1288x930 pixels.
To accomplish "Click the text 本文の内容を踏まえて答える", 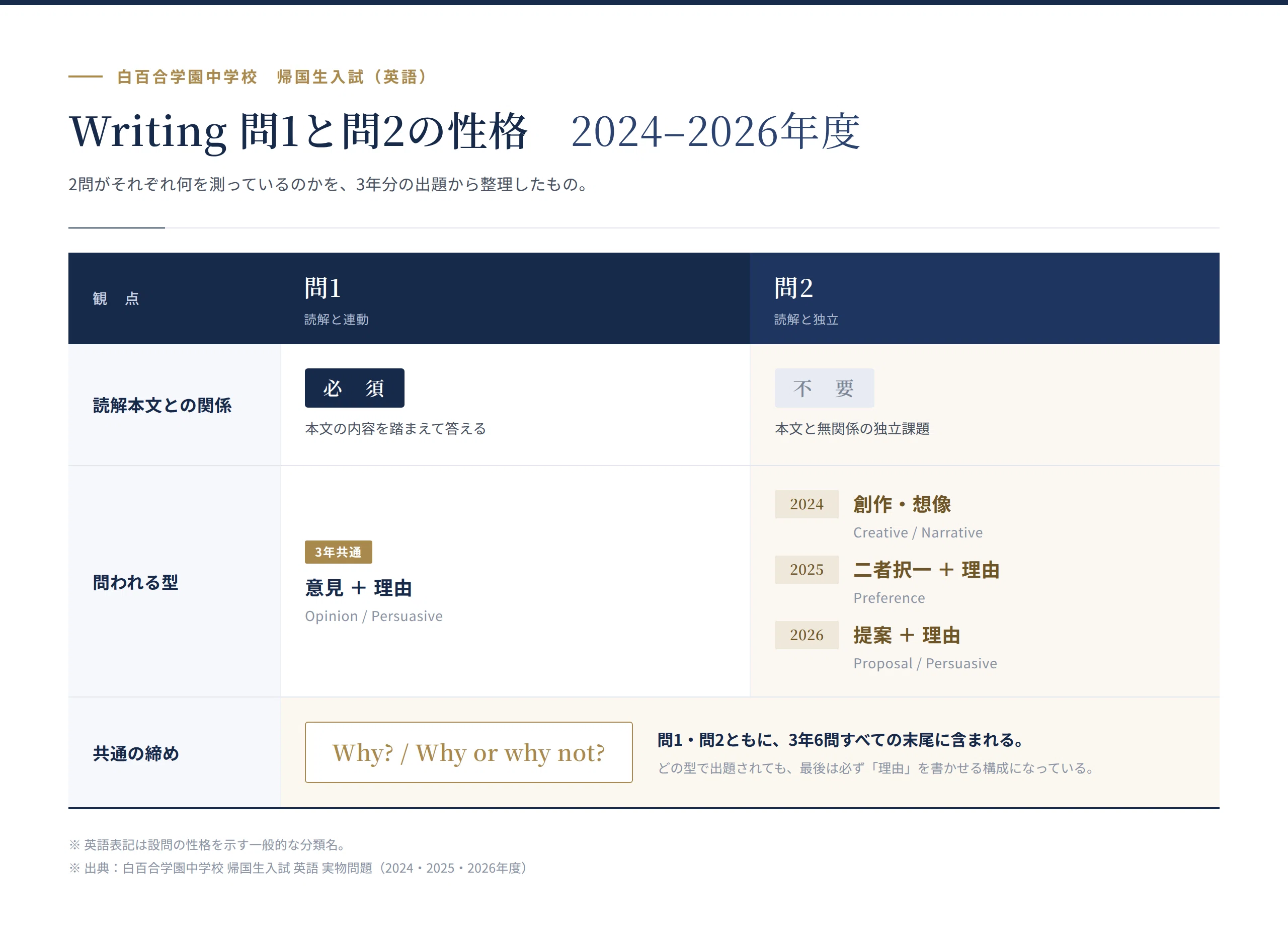I will point(395,428).
